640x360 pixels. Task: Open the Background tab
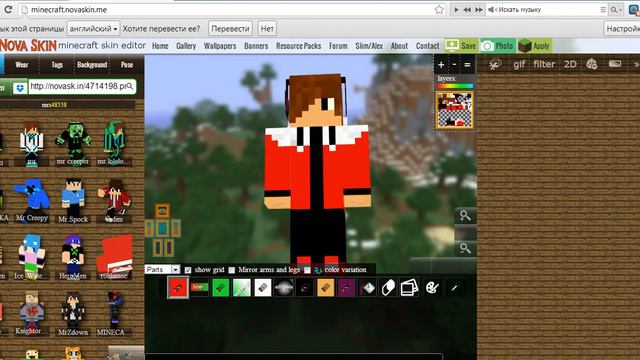[x=92, y=64]
